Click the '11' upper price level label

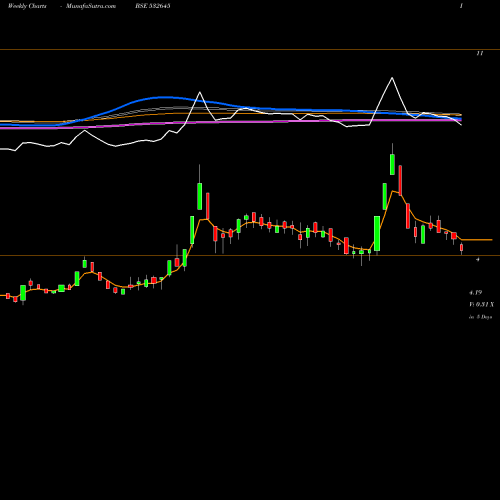pyautogui.click(x=480, y=53)
